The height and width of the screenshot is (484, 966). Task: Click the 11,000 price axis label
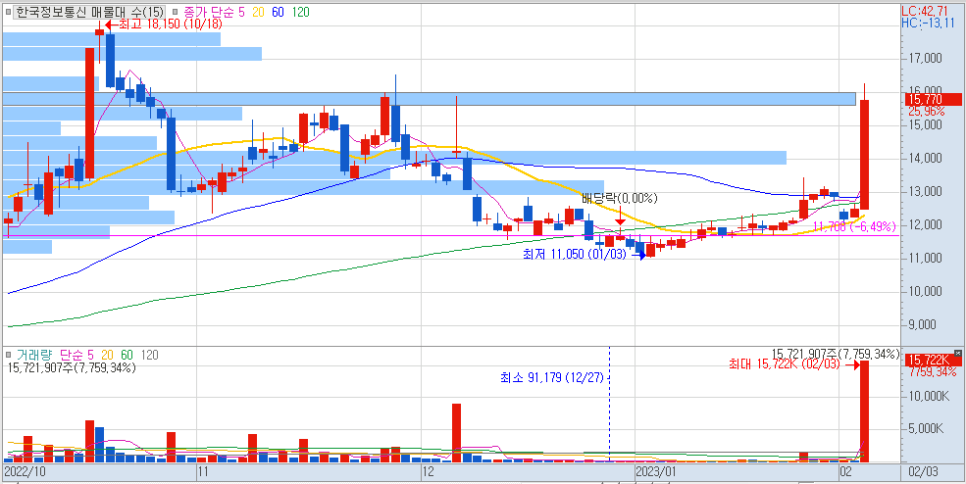[x=924, y=258]
